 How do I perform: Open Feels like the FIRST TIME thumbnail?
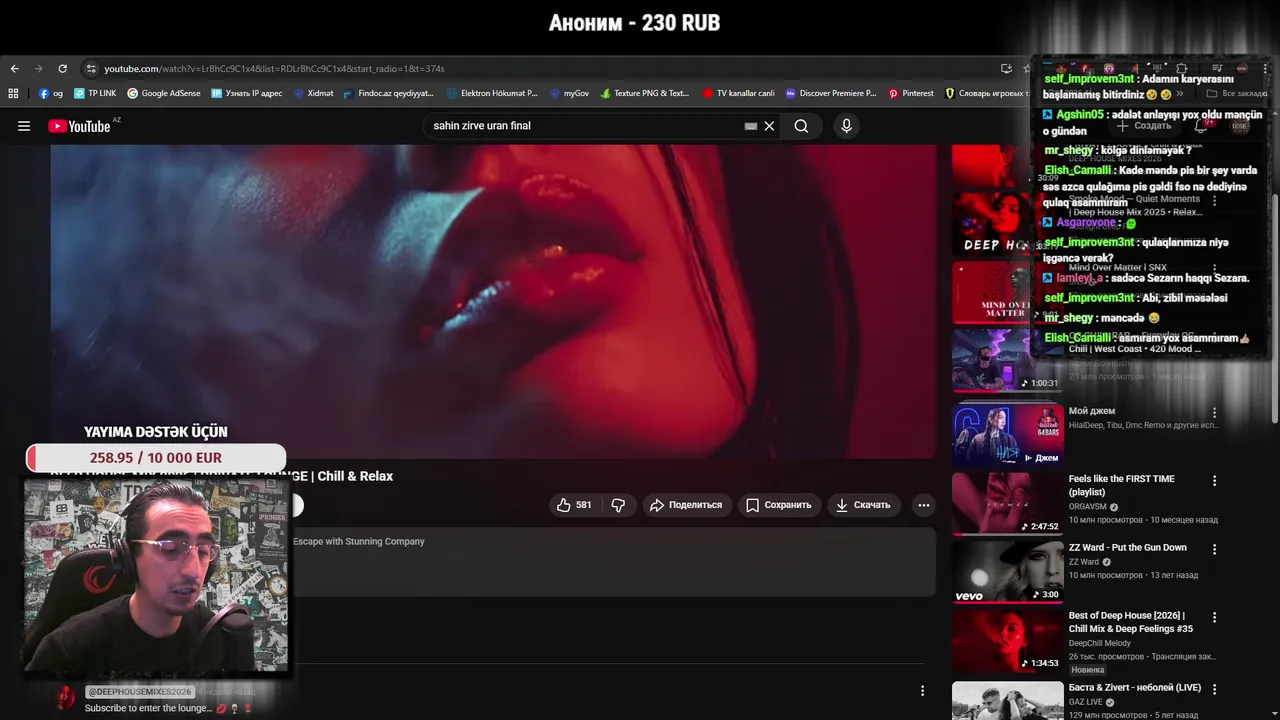point(1007,503)
